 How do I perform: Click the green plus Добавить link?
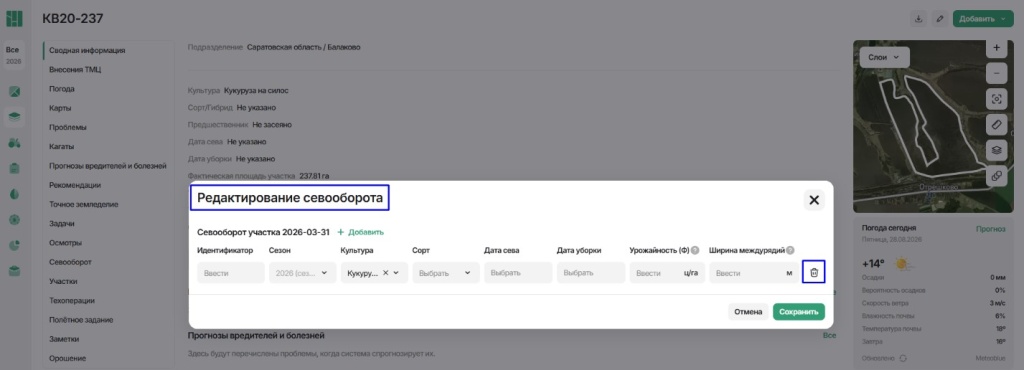[360, 232]
